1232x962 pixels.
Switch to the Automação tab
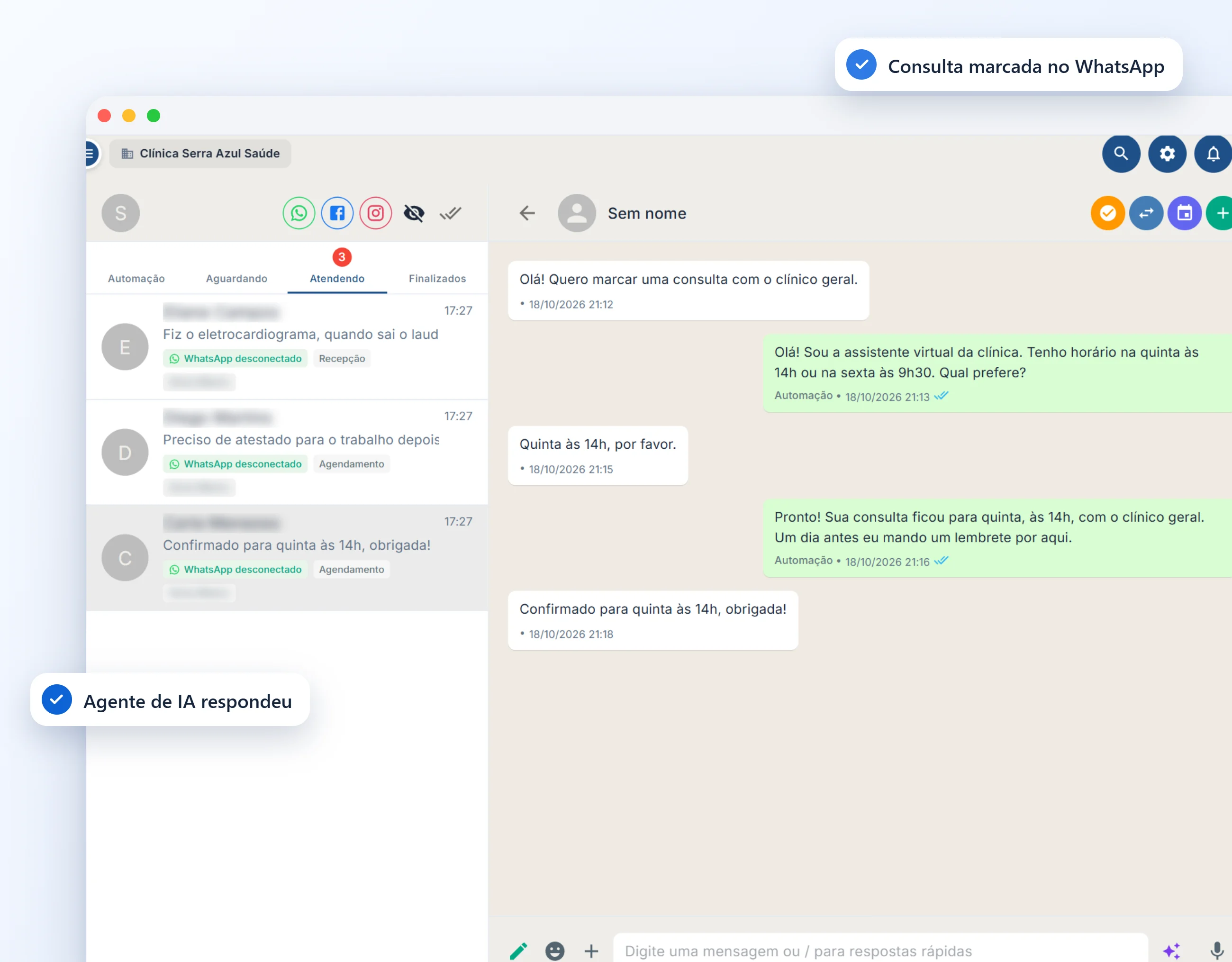(136, 279)
